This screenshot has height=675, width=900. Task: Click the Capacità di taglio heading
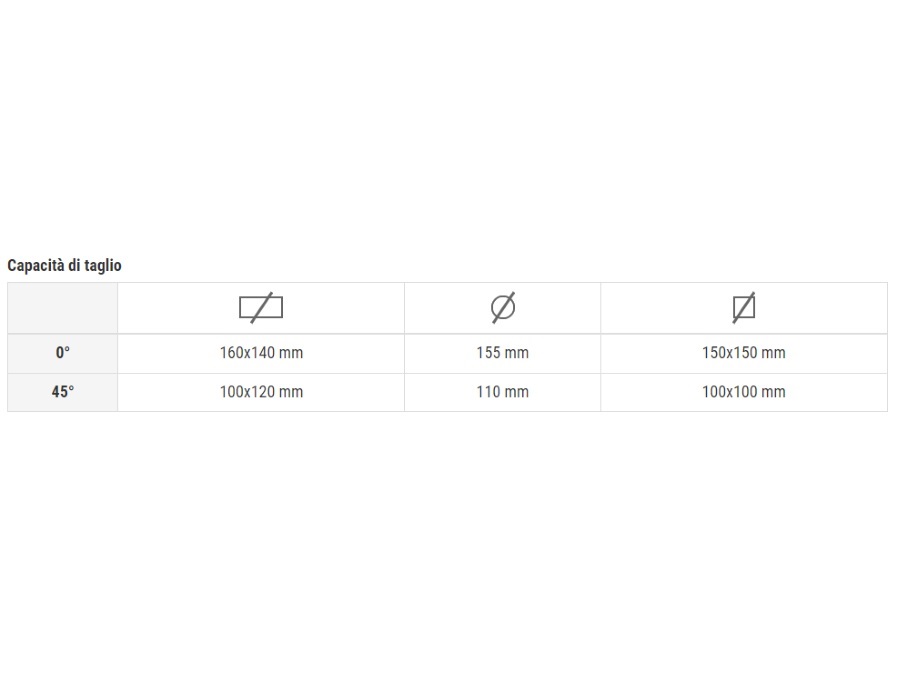[64, 265]
